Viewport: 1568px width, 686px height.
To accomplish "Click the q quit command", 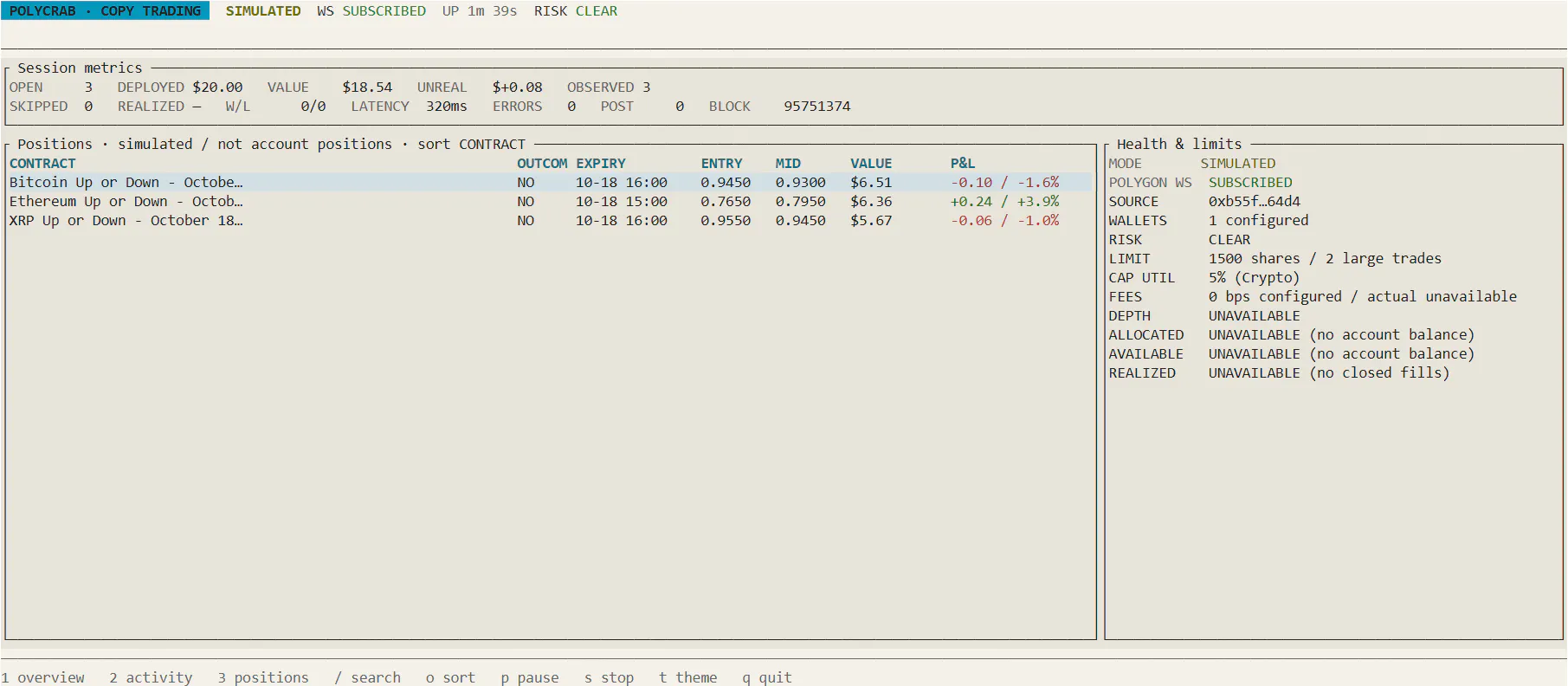I will click(x=767, y=677).
